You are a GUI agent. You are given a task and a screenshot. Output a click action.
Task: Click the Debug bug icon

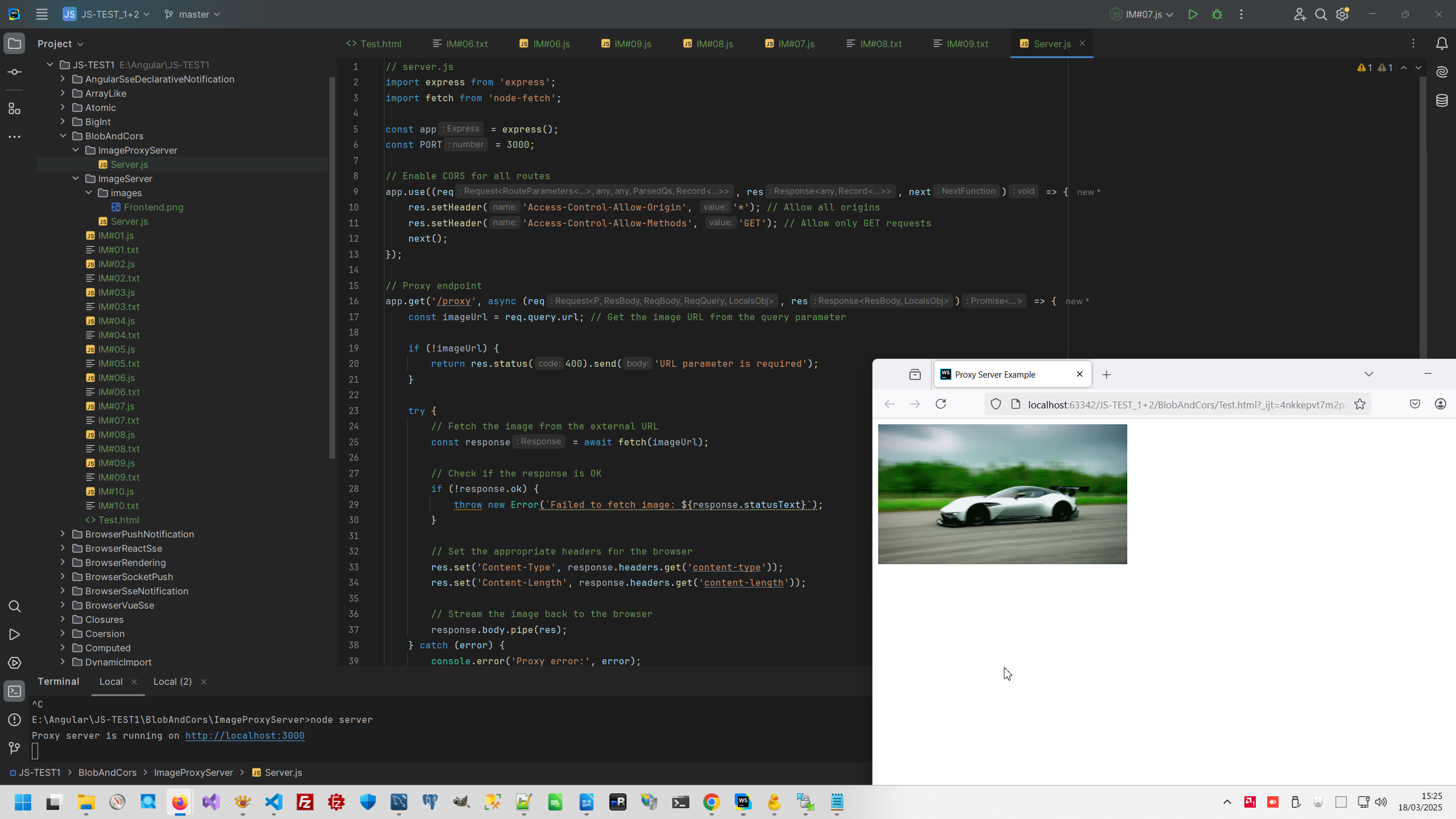[x=1217, y=15]
